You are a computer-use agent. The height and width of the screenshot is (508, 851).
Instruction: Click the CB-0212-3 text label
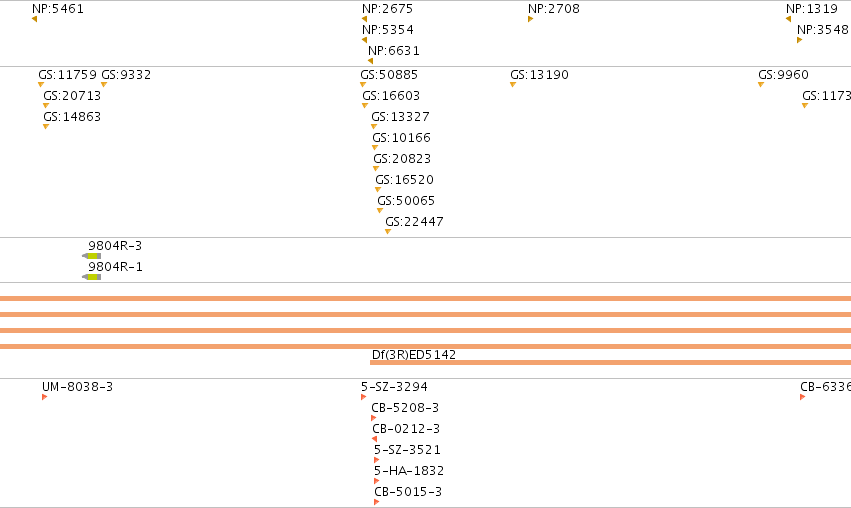click(406, 429)
